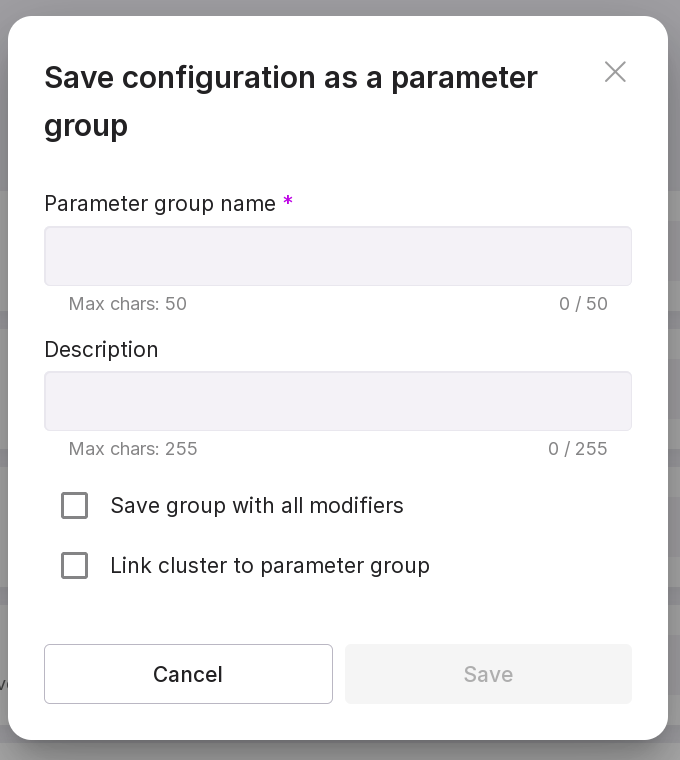Click the '0 / 255' character counter

tap(577, 449)
